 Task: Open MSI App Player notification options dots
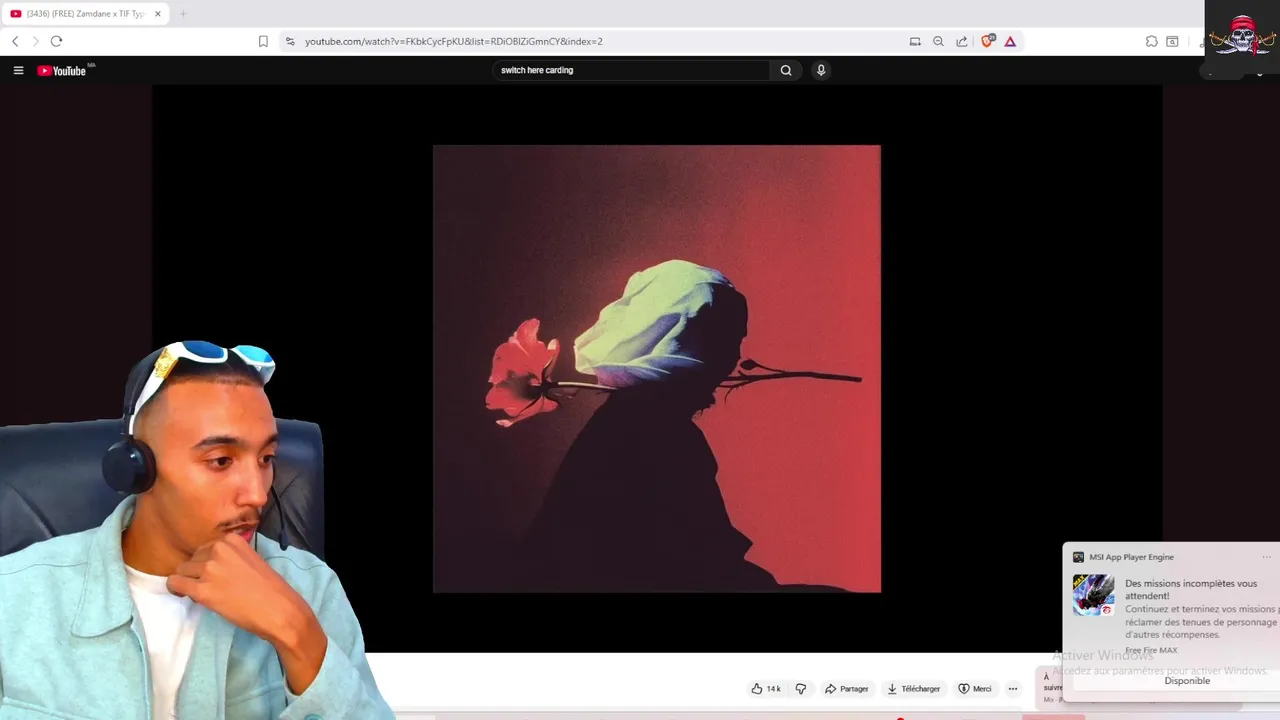[1267, 557]
